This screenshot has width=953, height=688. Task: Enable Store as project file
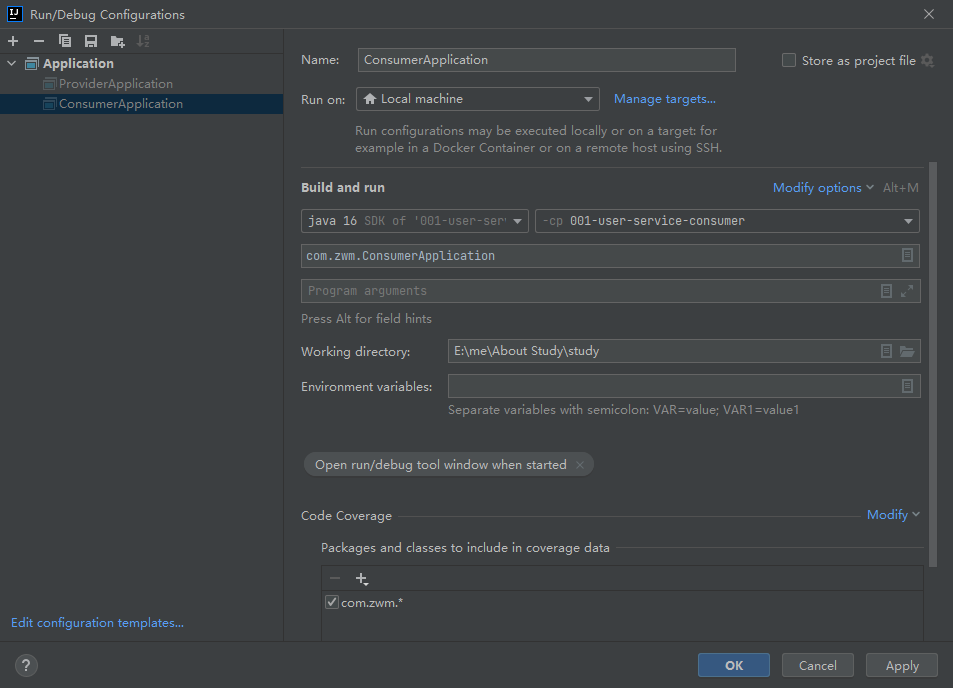tap(788, 60)
